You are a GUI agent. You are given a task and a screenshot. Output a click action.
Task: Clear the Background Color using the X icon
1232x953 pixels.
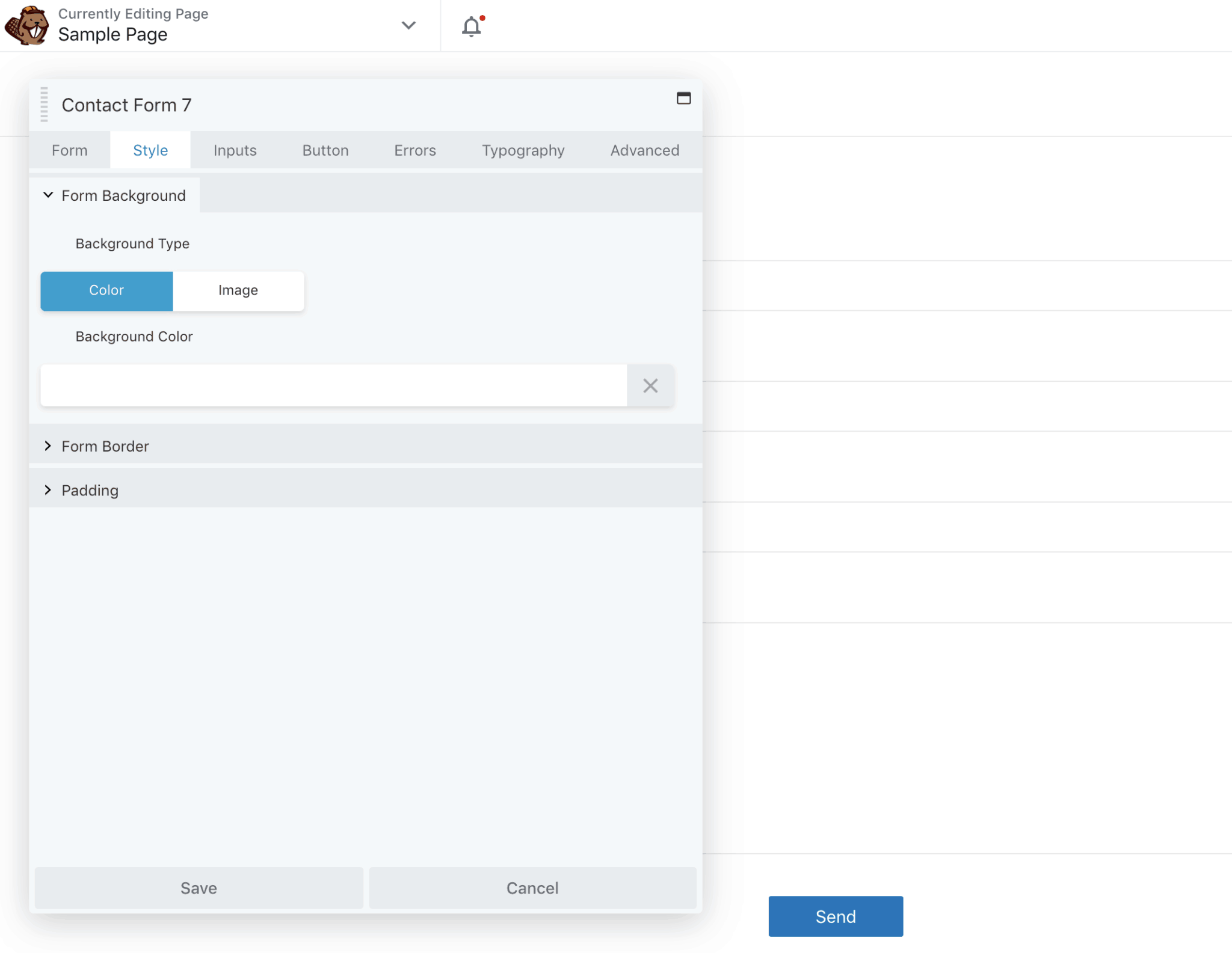(x=650, y=385)
